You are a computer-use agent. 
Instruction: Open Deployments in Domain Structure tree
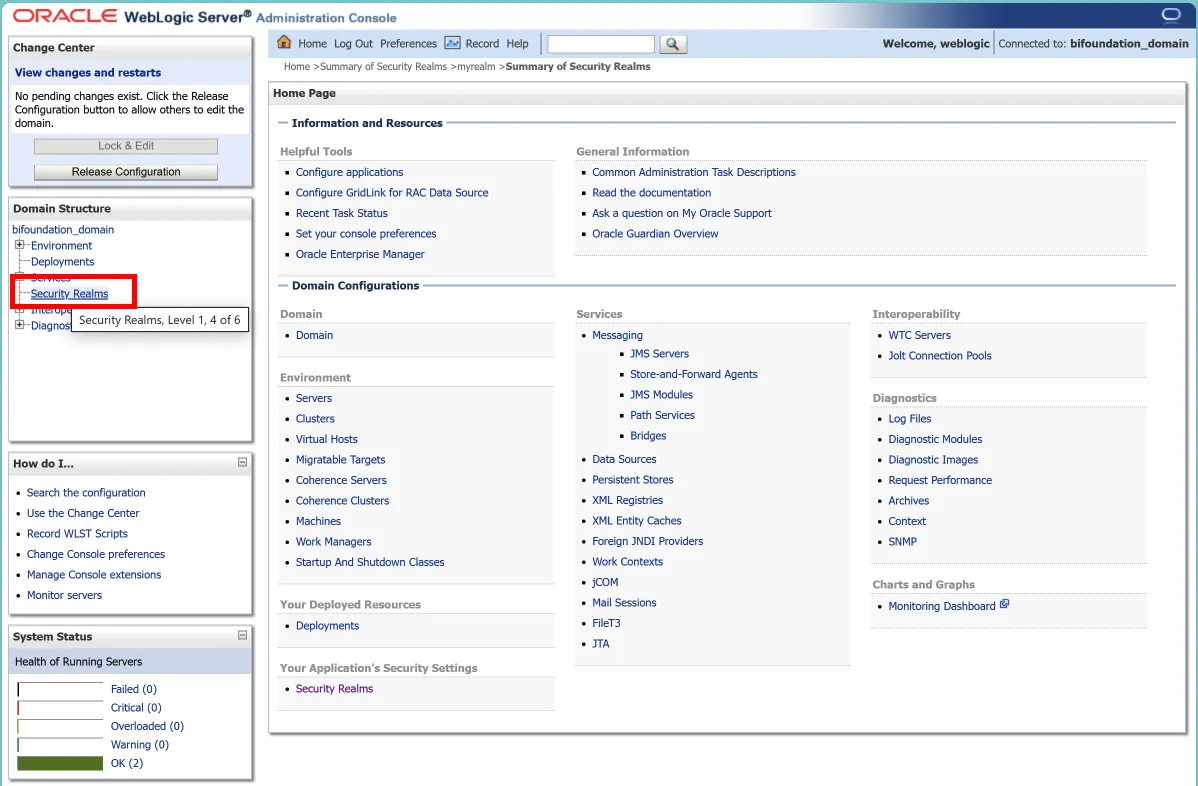tap(63, 261)
